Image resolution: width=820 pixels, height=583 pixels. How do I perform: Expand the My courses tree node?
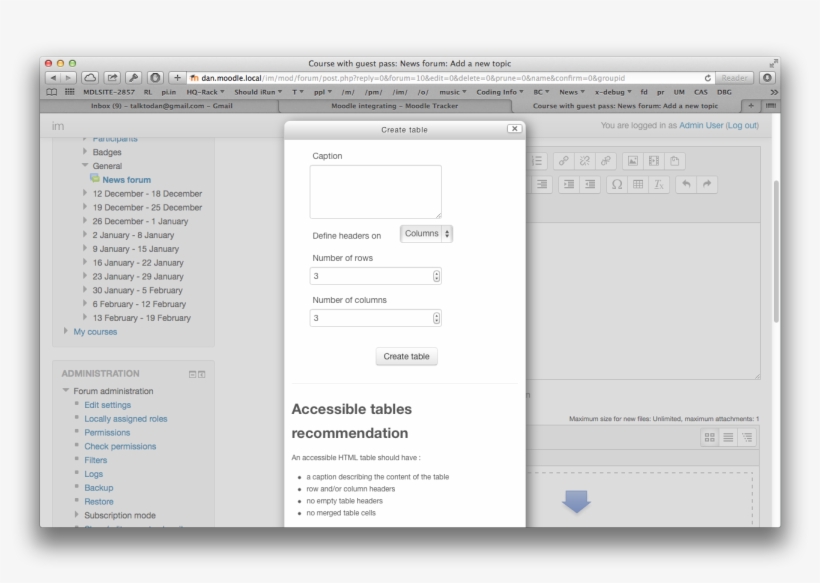pyautogui.click(x=67, y=332)
